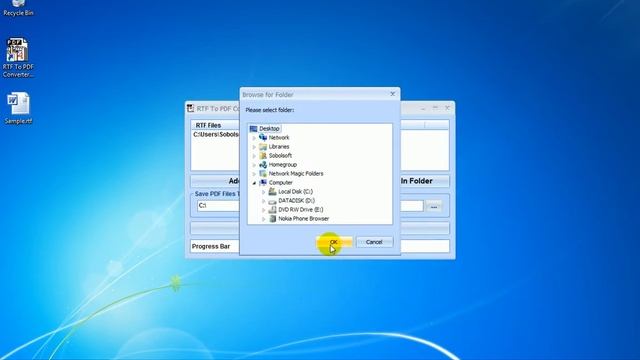This screenshot has width=640, height=360.
Task: Expand the Network tree node
Action: coord(254,138)
